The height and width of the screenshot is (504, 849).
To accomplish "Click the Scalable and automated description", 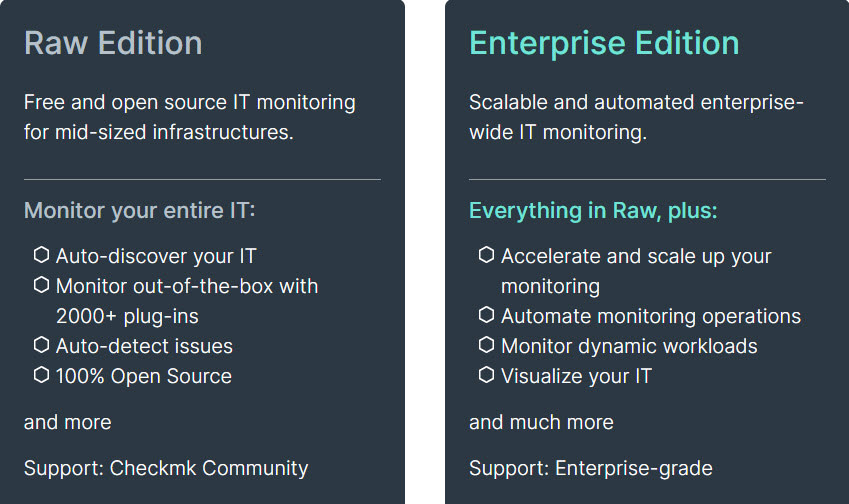I will point(636,117).
